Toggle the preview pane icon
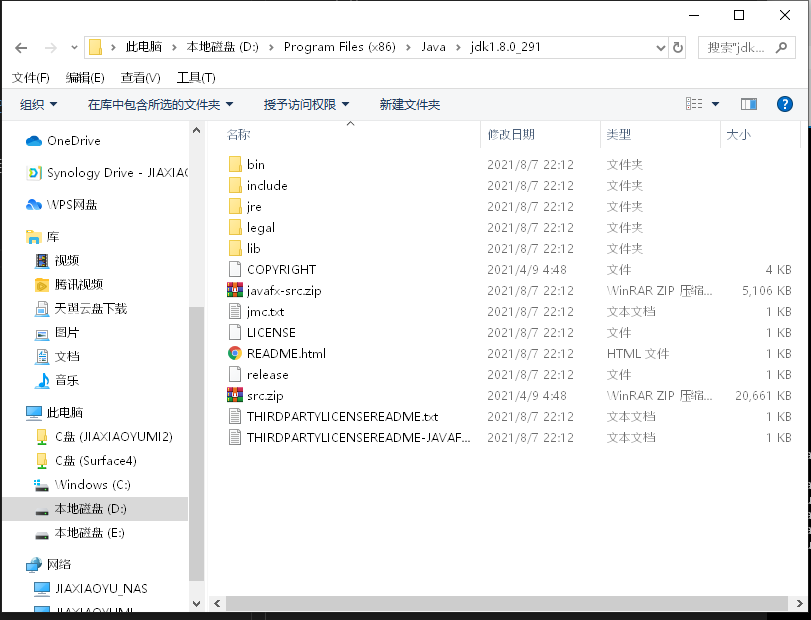 [x=748, y=104]
